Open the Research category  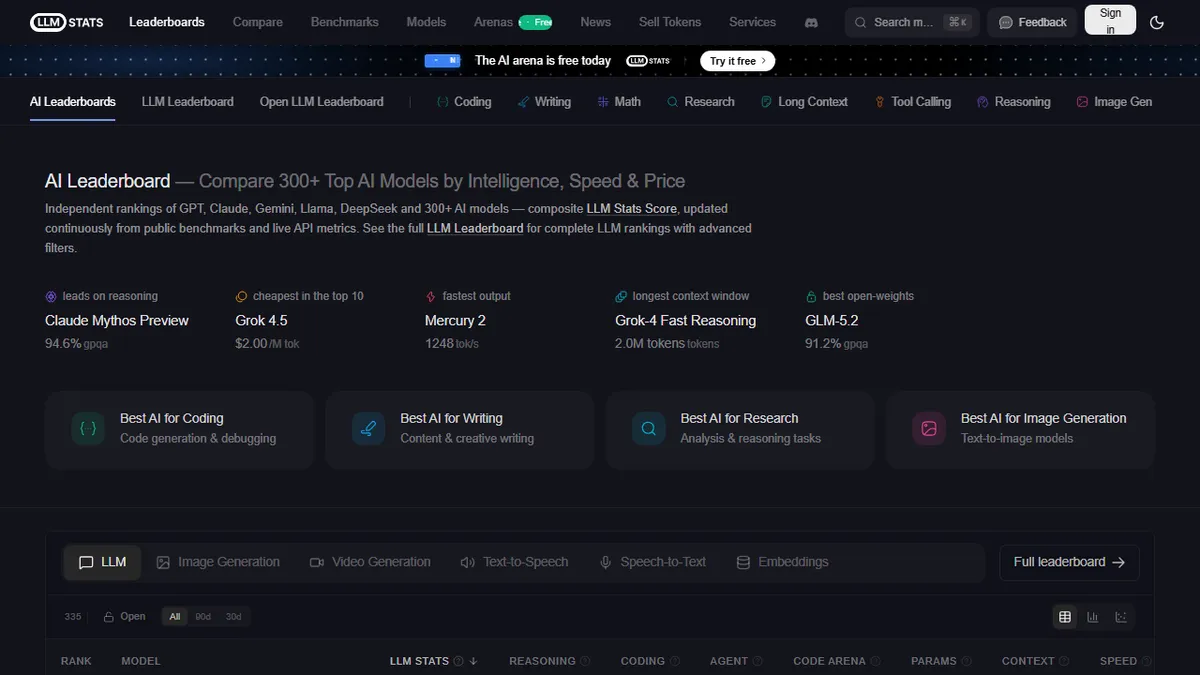(x=701, y=102)
